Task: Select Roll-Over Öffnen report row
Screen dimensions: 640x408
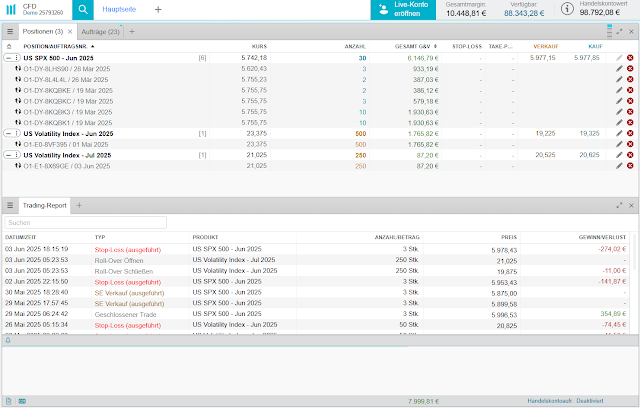Action: tap(316, 260)
